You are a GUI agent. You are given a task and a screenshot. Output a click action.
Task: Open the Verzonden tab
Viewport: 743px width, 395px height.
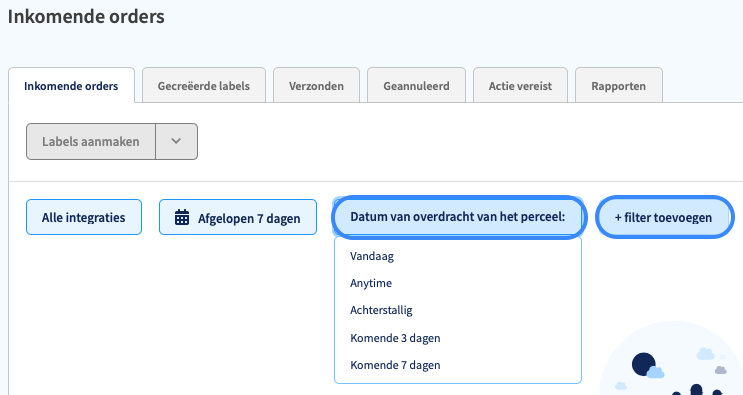(316, 86)
